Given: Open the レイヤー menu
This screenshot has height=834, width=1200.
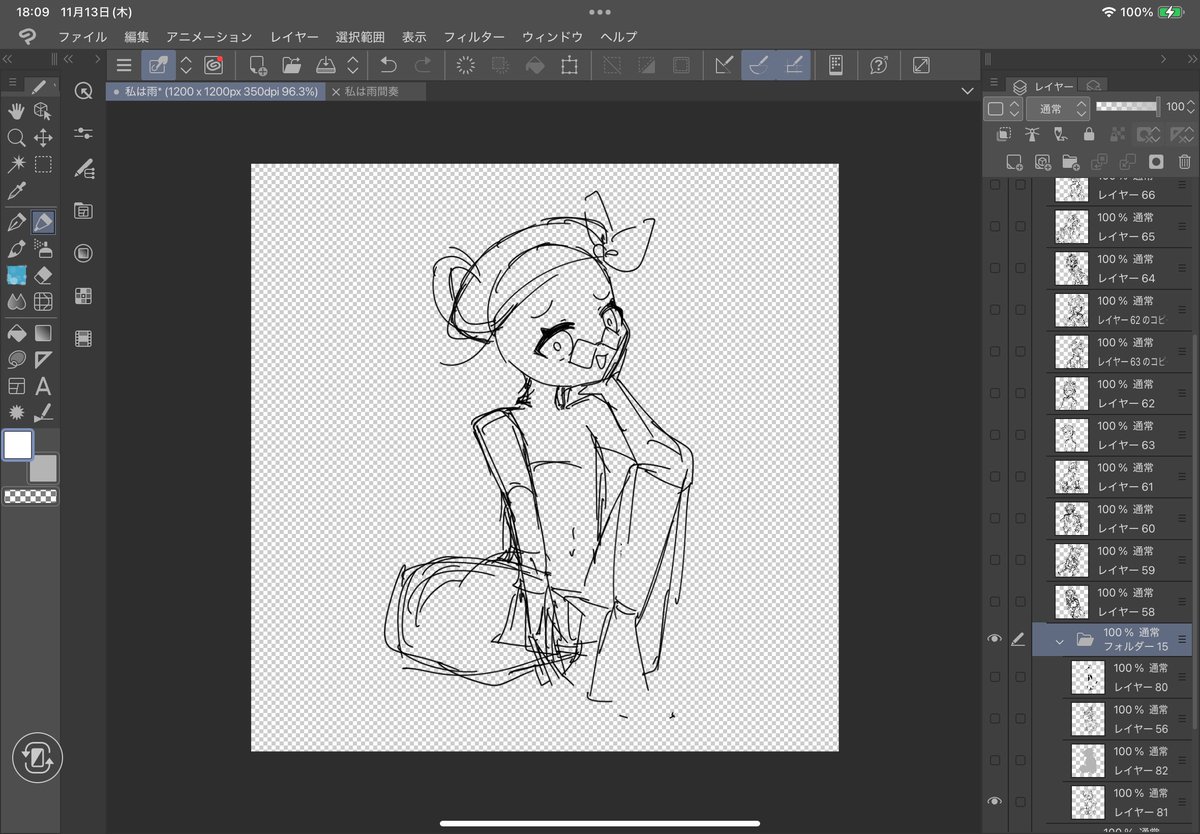Looking at the screenshot, I should click(x=294, y=37).
